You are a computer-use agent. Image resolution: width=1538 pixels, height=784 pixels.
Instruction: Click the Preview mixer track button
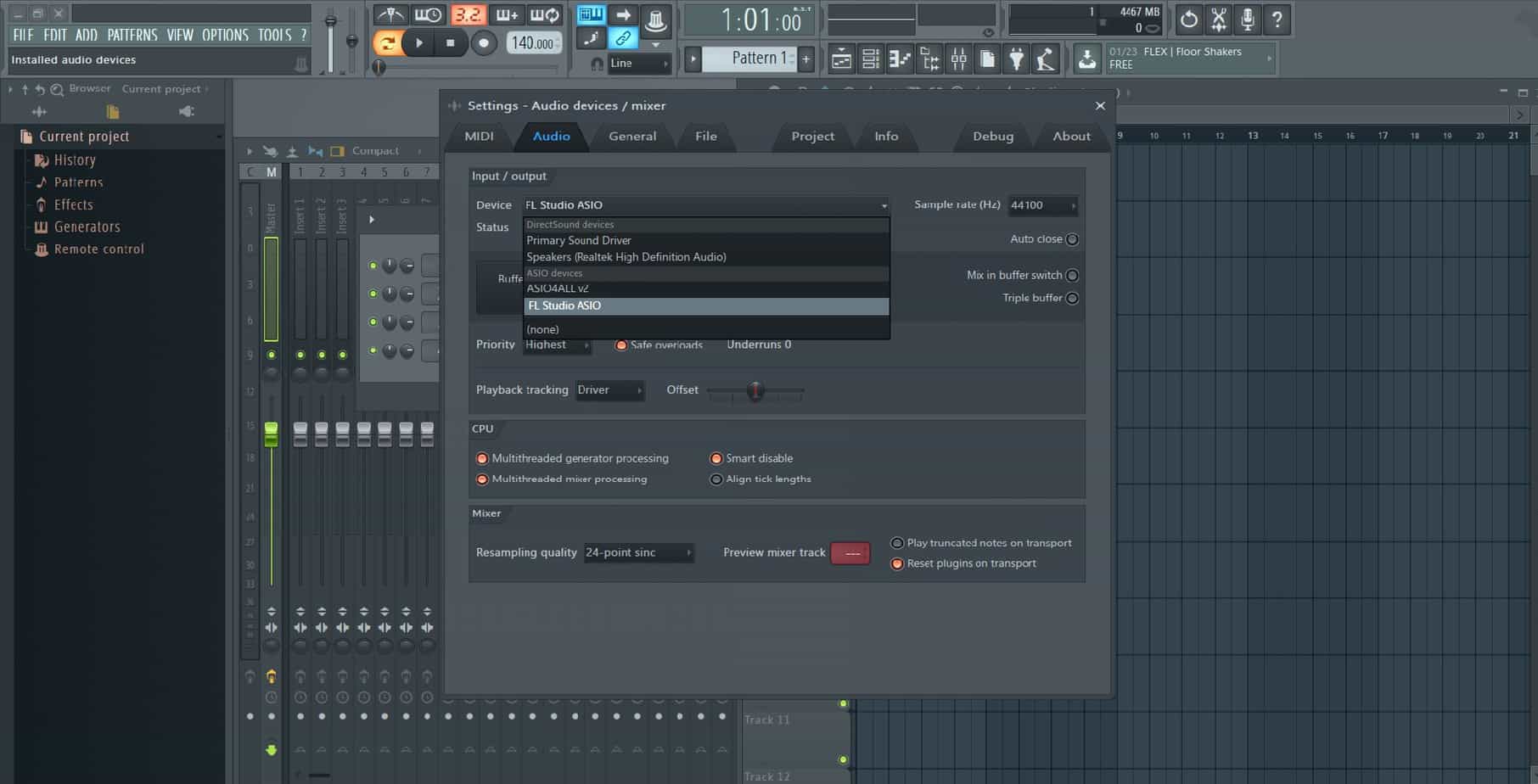click(x=850, y=552)
